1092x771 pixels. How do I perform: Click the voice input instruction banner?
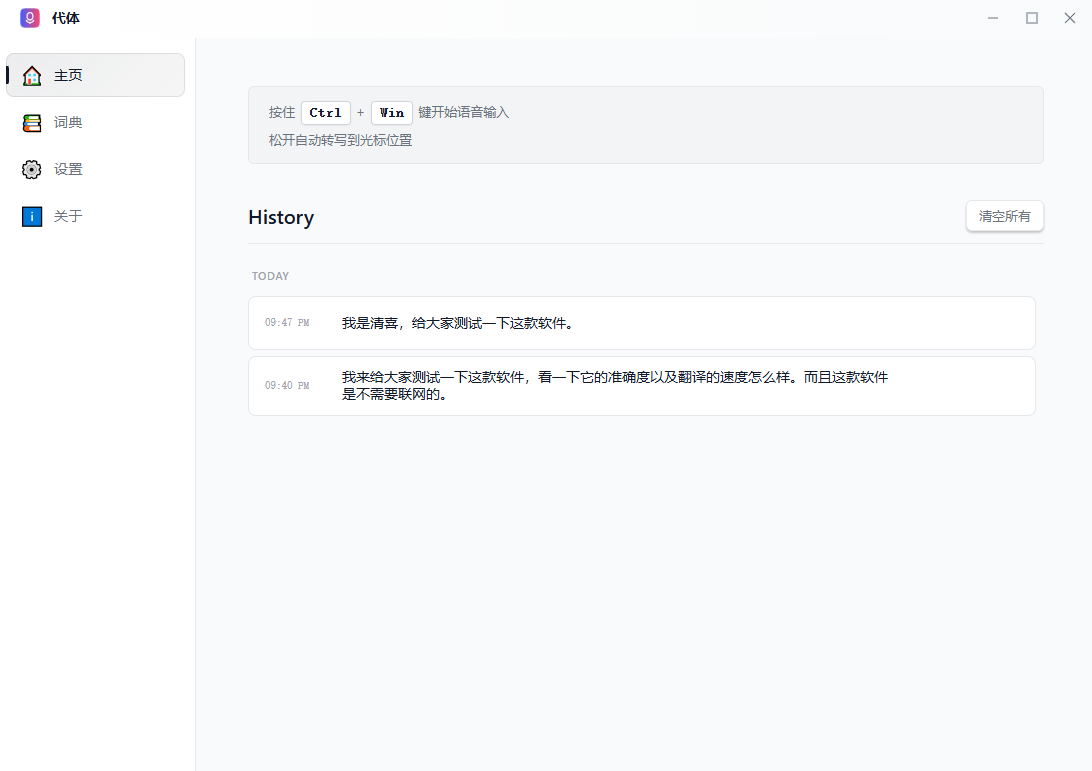[x=645, y=124]
